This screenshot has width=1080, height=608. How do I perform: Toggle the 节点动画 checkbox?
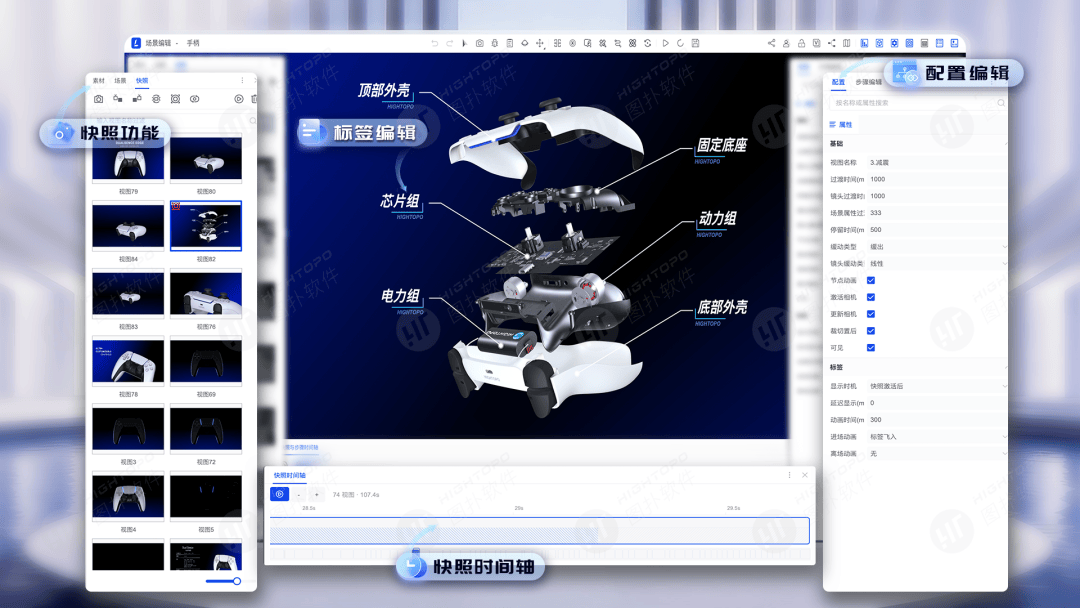point(871,280)
